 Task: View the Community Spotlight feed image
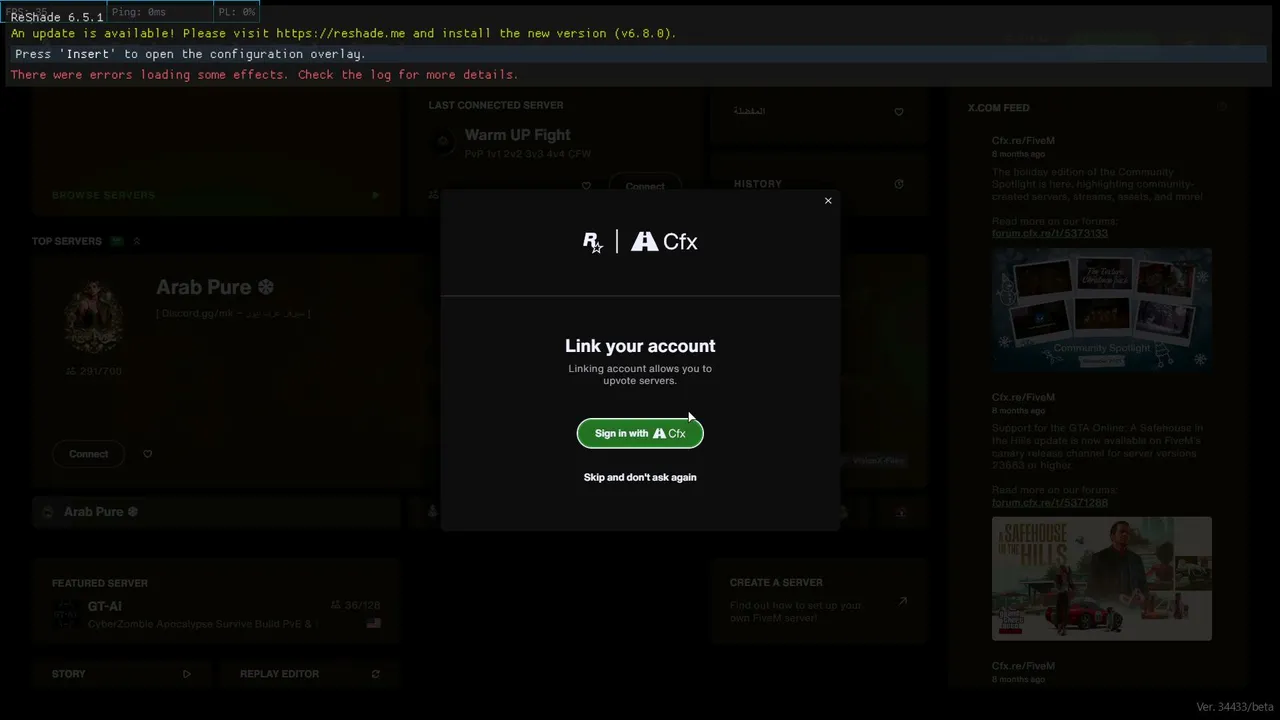[x=1102, y=310]
